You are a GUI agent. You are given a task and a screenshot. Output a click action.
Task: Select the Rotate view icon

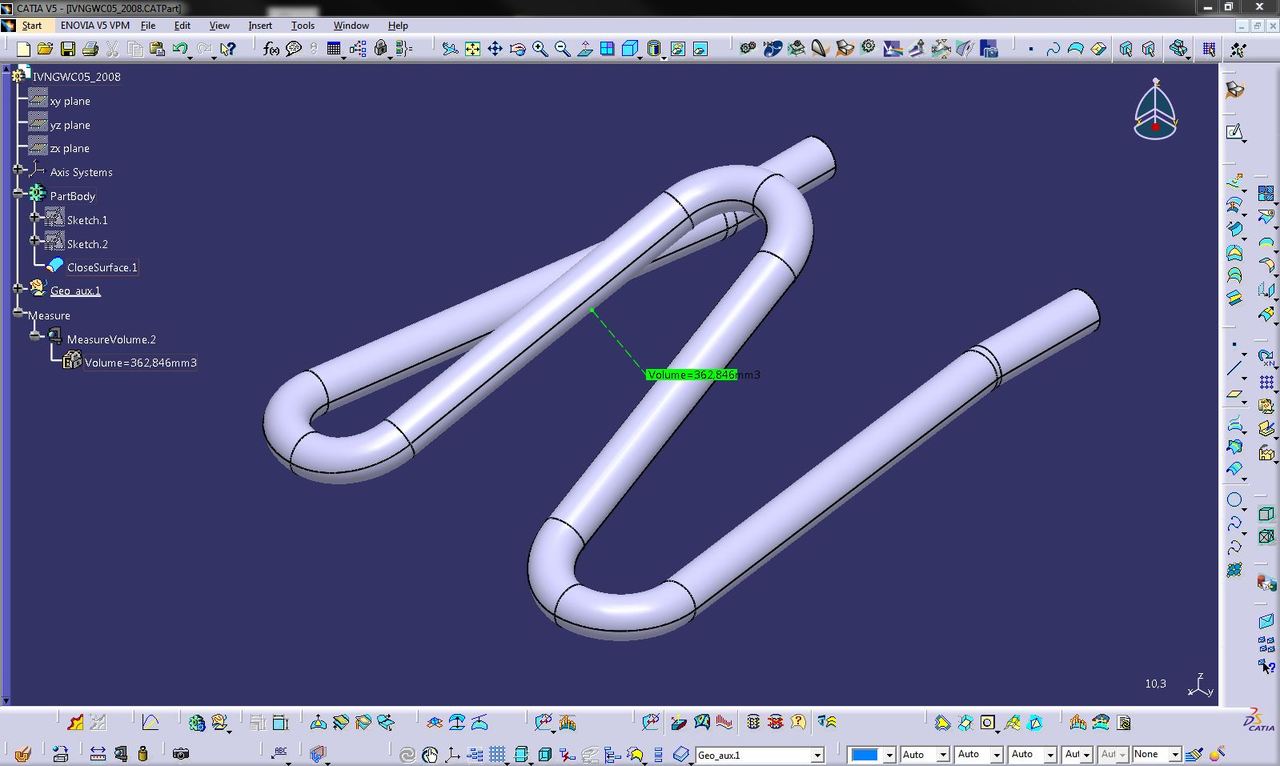point(517,48)
